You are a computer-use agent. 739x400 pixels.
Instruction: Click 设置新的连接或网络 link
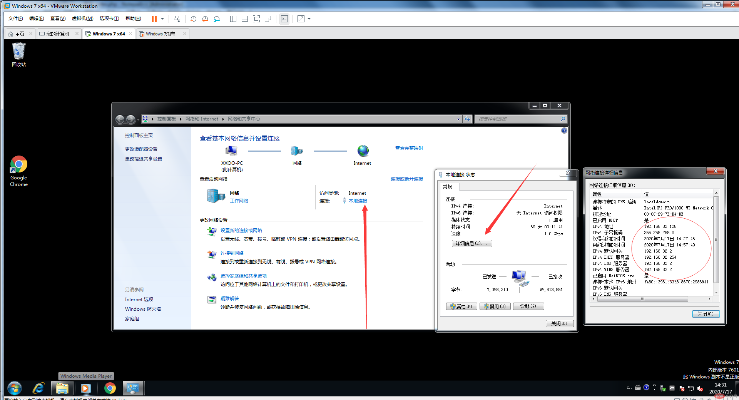click(241, 230)
